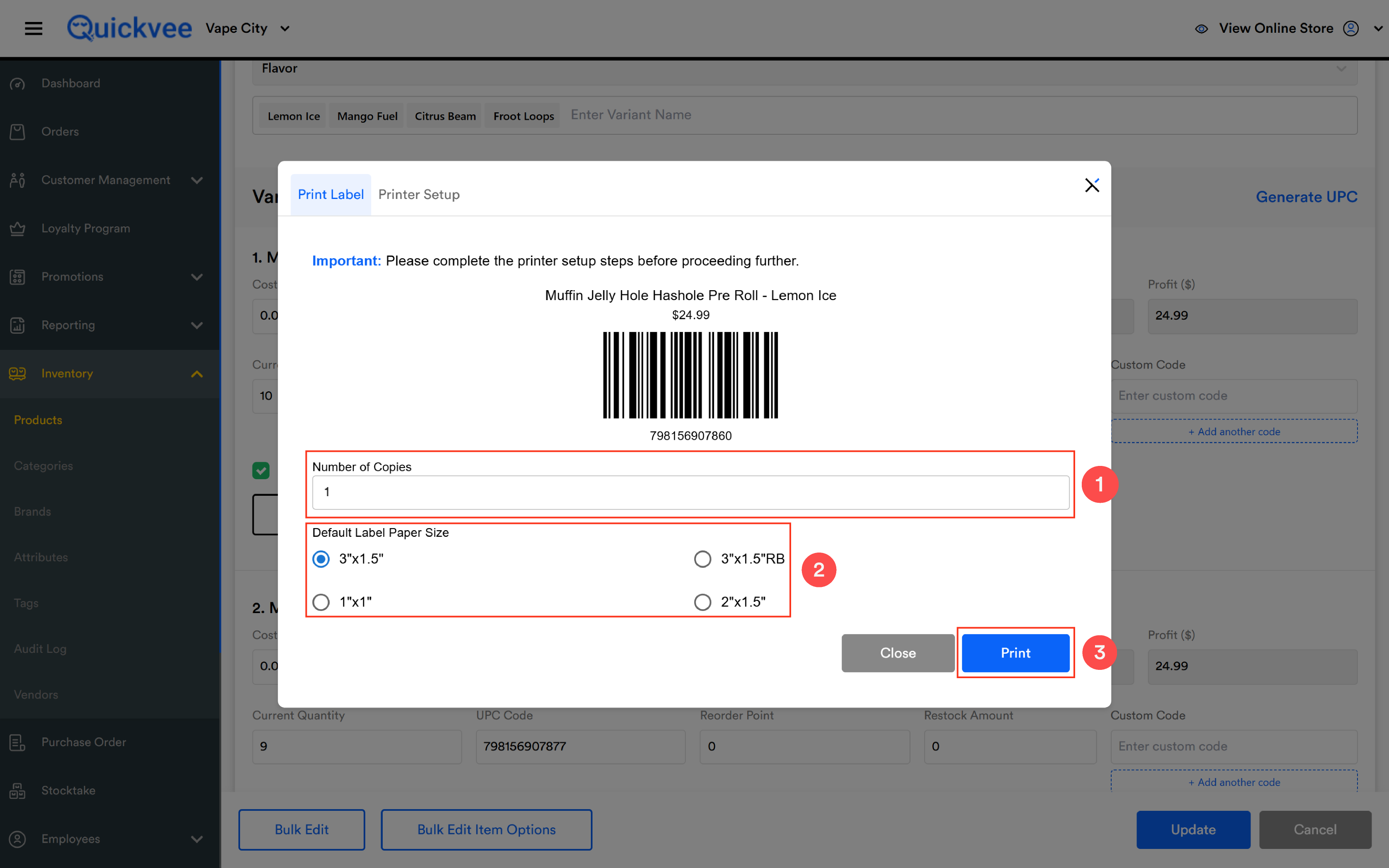Click the barcode image in dialog

tap(690, 374)
